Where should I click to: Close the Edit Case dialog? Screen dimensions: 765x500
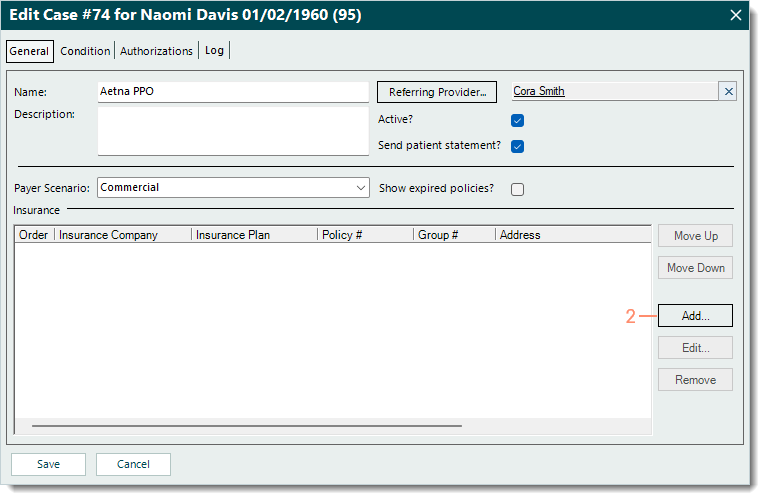click(x=736, y=15)
